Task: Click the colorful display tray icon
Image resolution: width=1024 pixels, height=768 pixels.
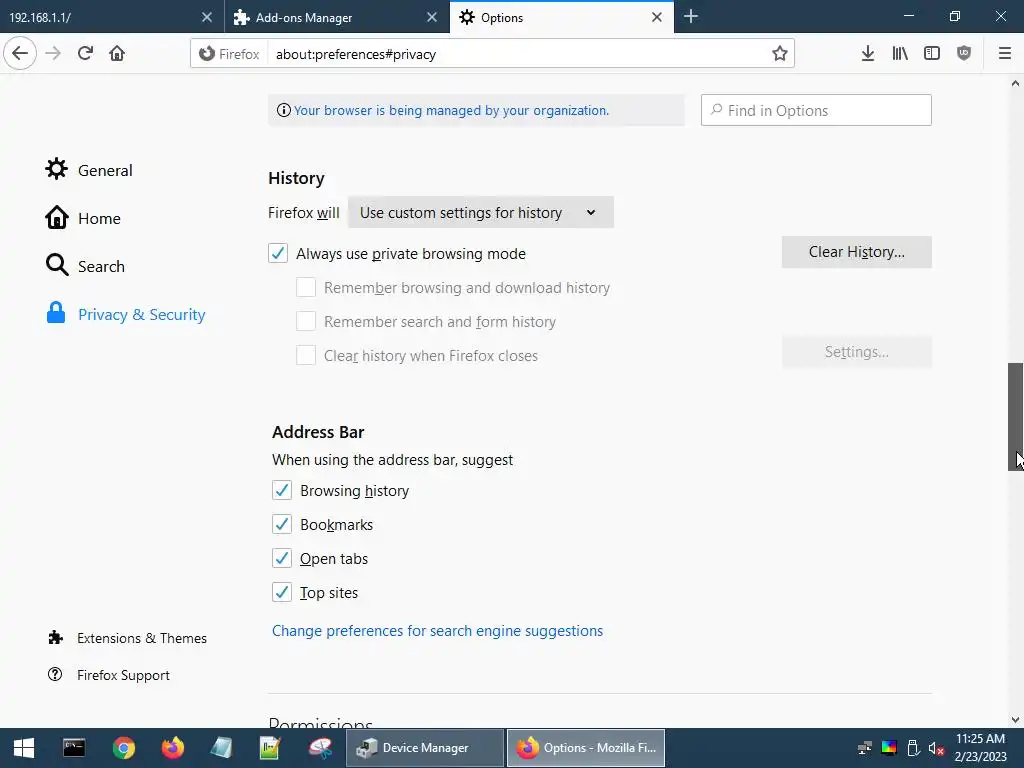Action: click(x=889, y=748)
